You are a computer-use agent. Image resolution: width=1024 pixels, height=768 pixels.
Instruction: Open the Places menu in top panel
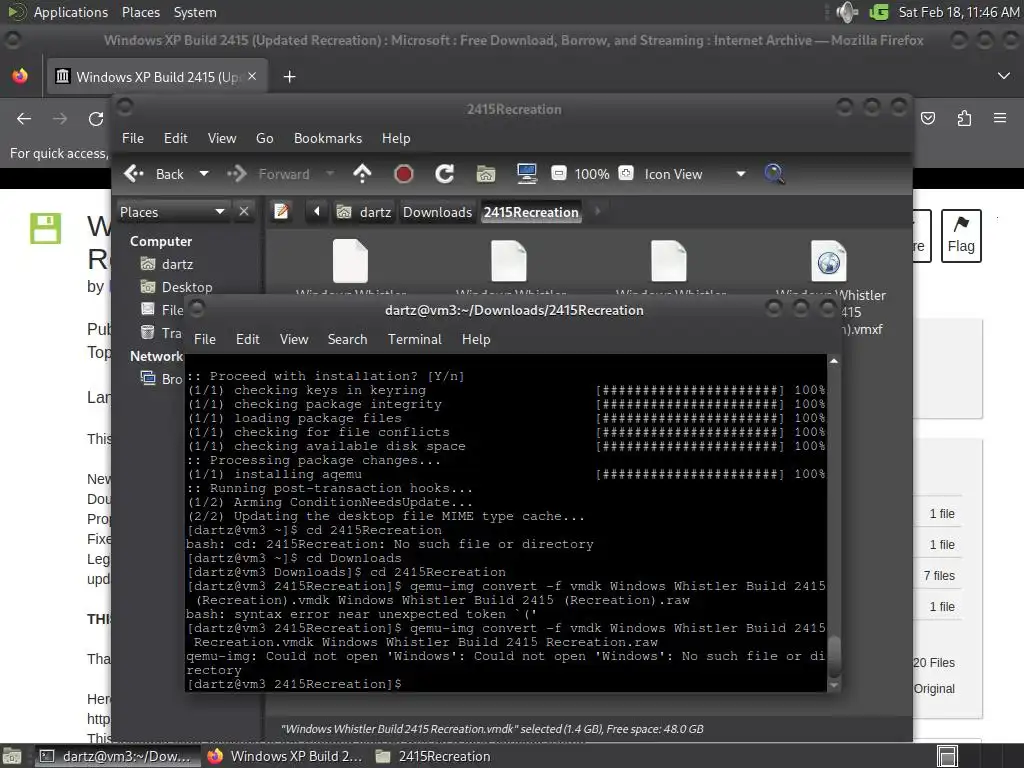140,12
